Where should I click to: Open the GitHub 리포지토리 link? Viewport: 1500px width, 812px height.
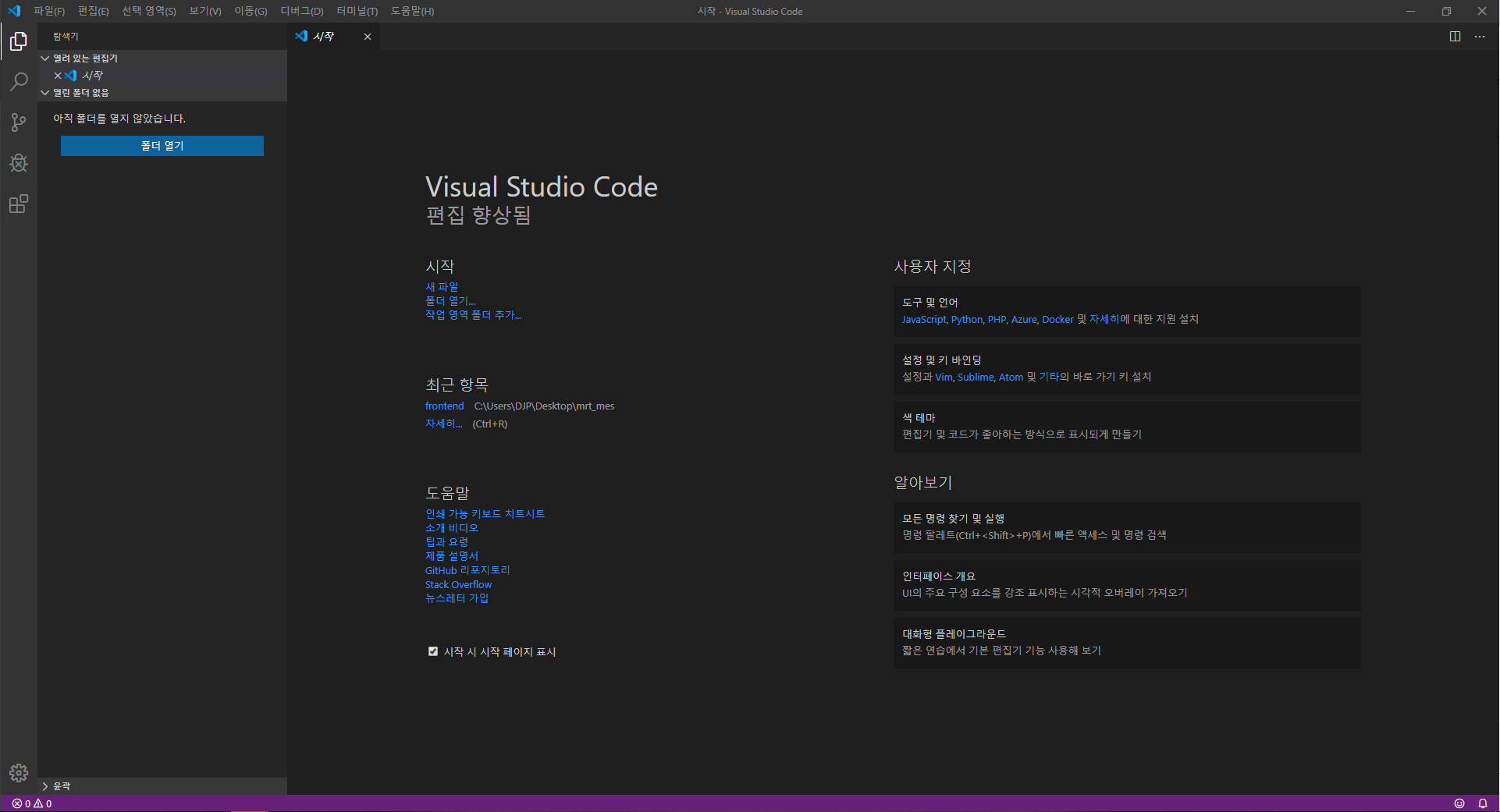[467, 570]
